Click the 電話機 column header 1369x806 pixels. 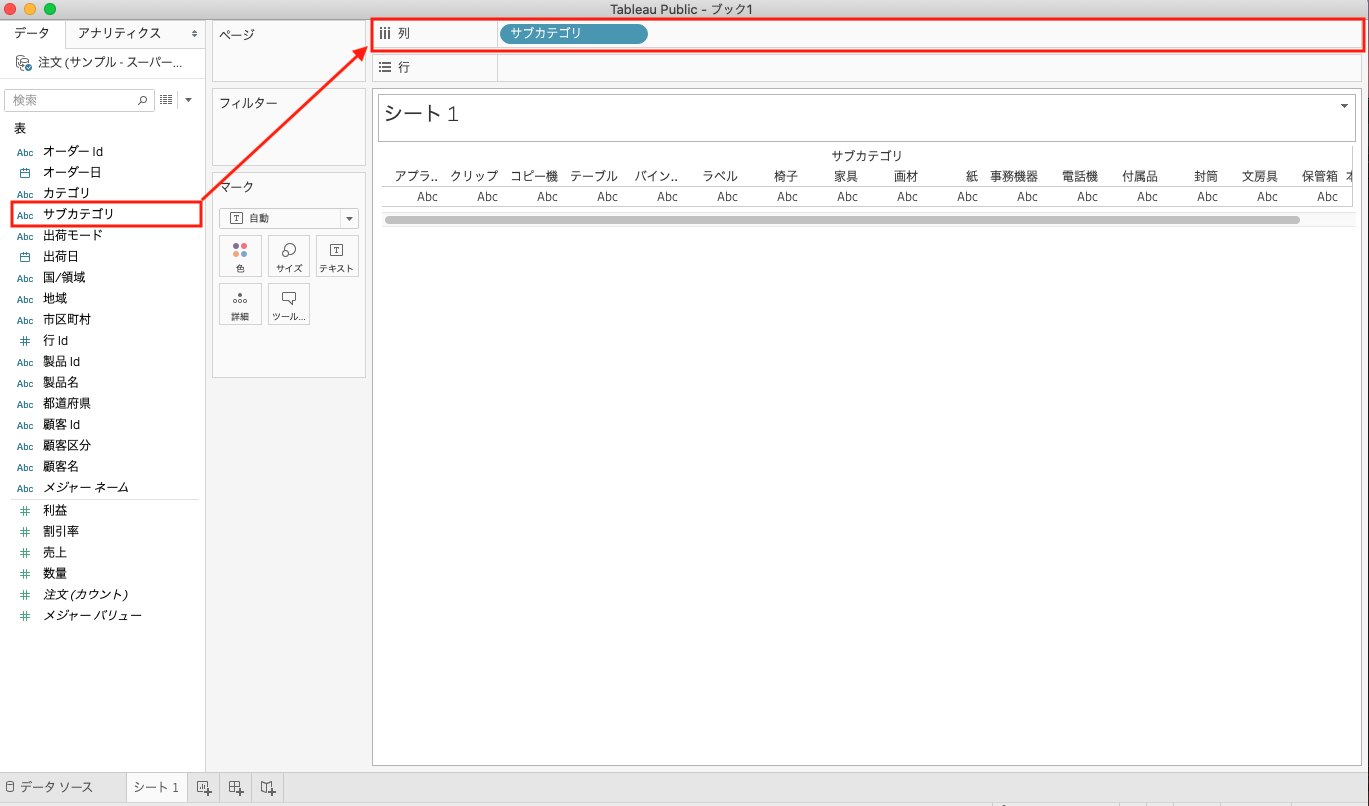1080,176
